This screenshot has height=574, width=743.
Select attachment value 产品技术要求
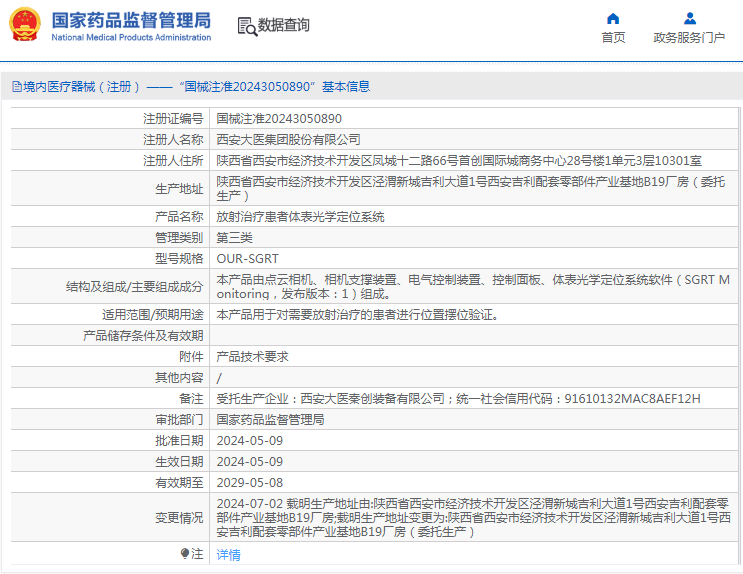pyautogui.click(x=253, y=356)
